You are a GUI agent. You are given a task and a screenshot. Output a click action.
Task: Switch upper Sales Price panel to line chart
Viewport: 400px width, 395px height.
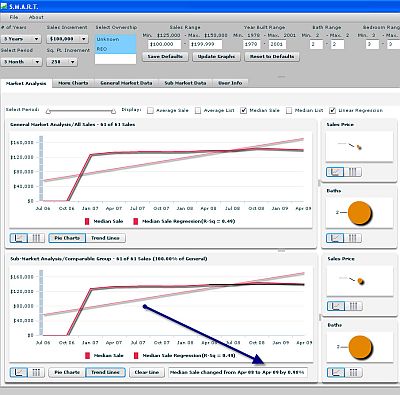pos(335,172)
